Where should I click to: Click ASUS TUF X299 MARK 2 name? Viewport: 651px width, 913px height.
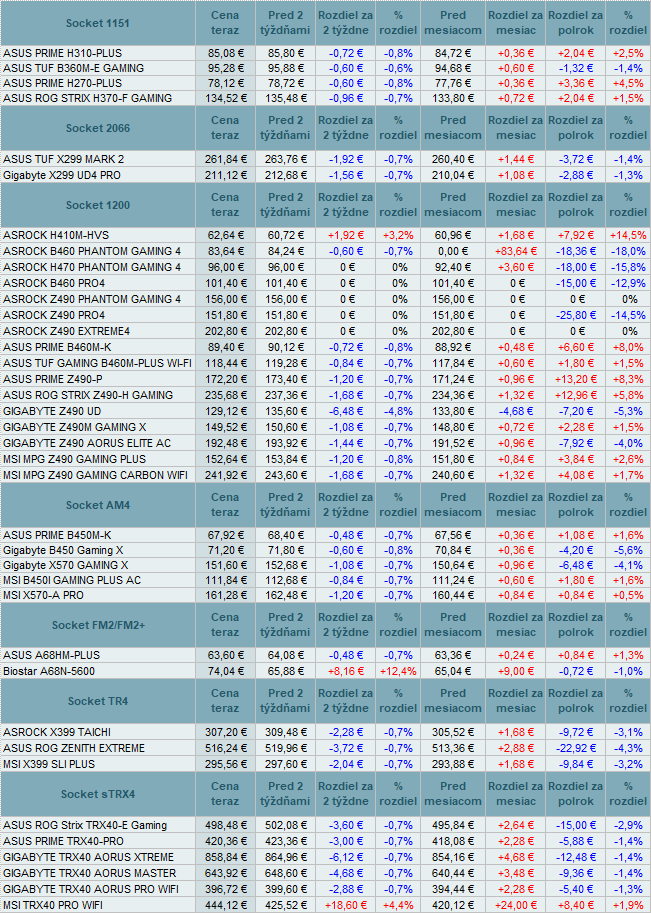pos(63,159)
